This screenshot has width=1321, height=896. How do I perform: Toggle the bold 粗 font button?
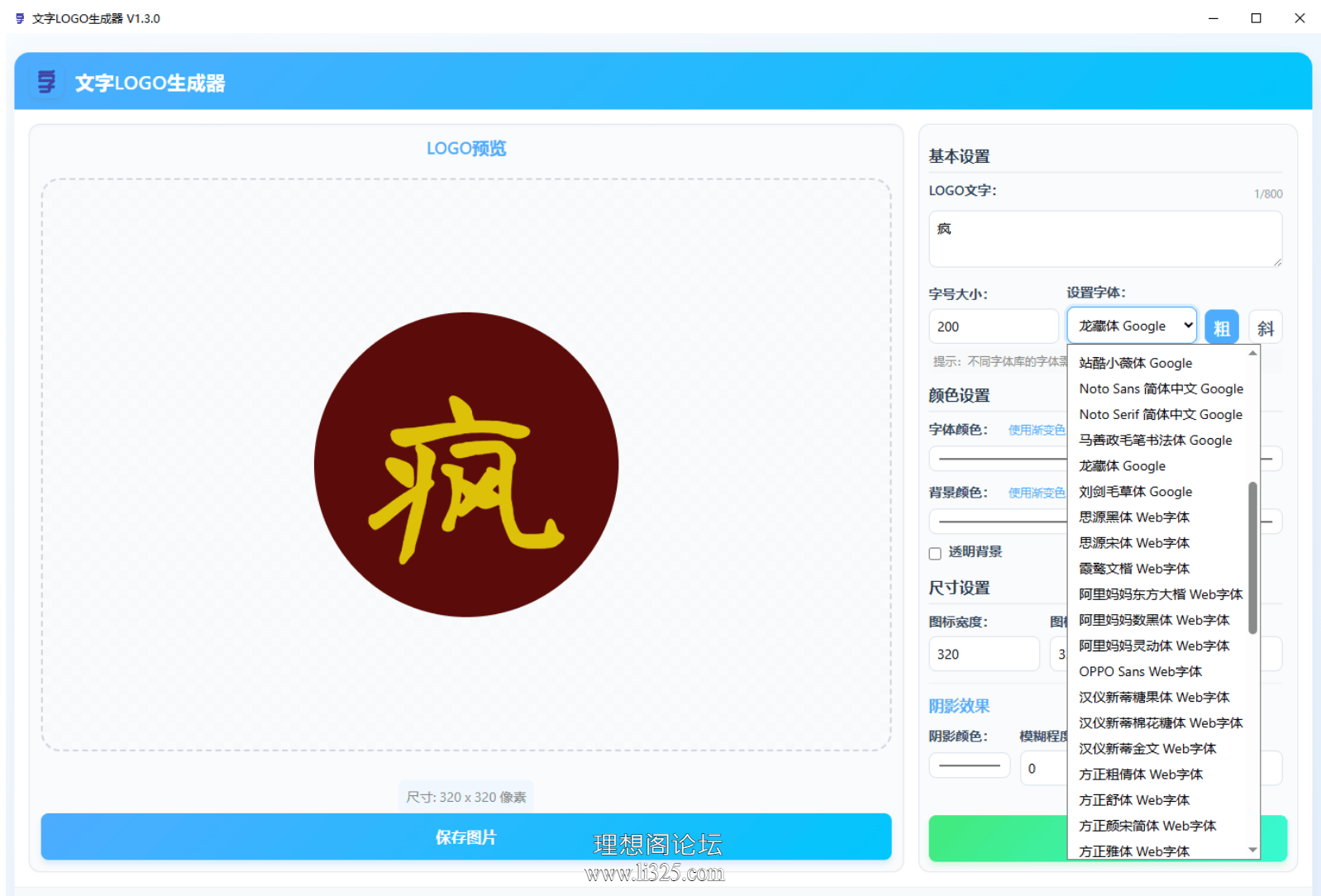[x=1221, y=326]
